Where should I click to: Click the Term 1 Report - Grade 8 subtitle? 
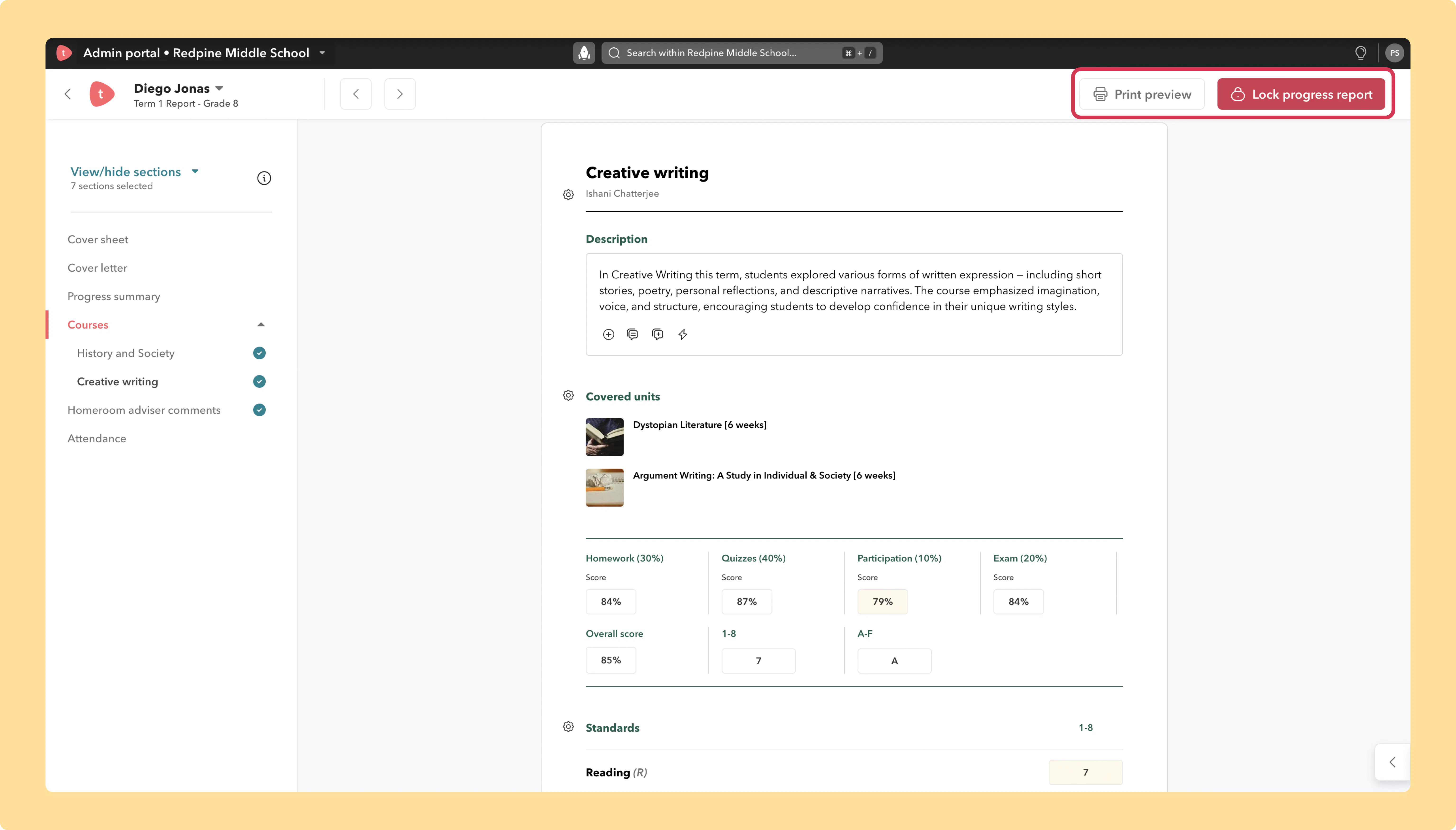click(x=186, y=104)
